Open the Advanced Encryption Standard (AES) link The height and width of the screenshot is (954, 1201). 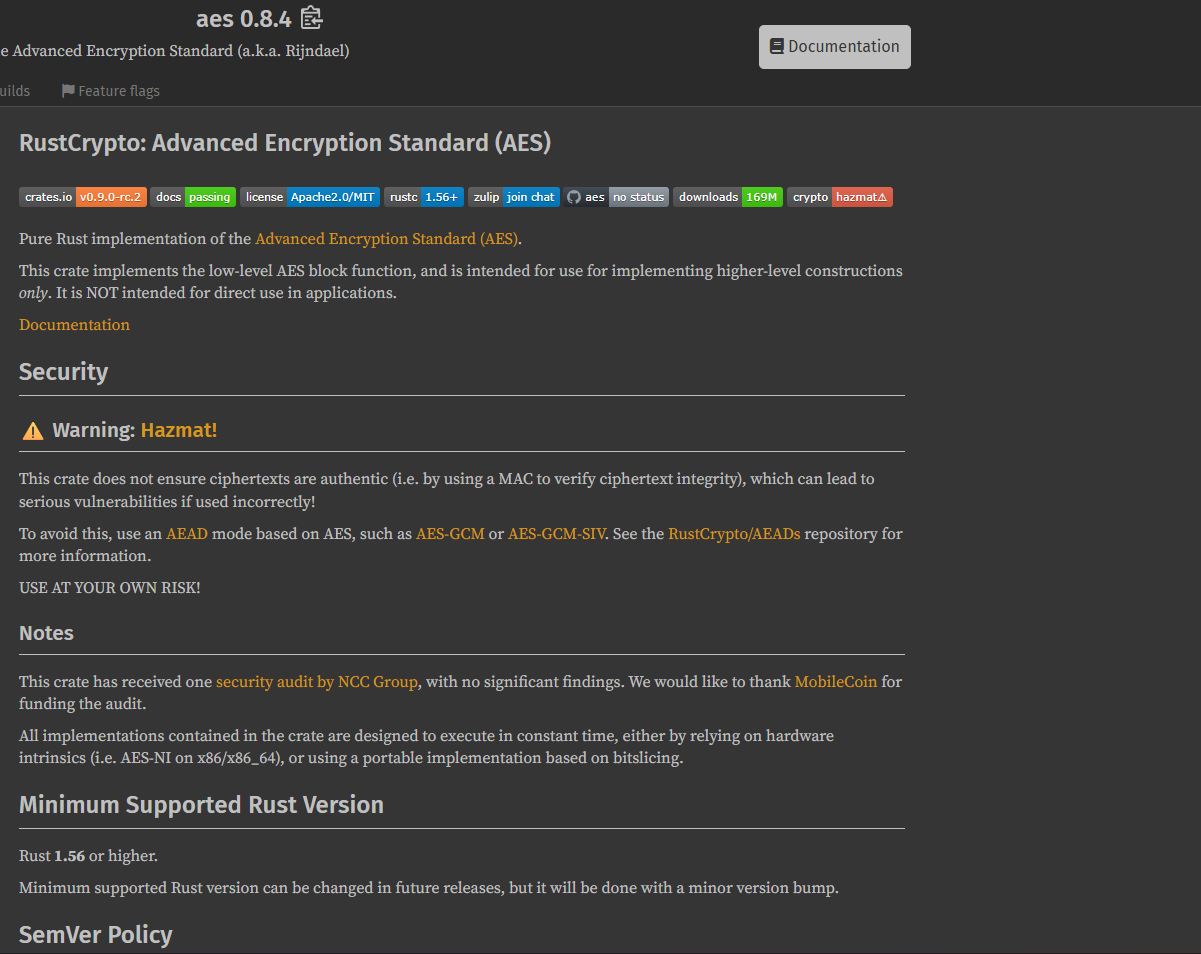tap(387, 239)
